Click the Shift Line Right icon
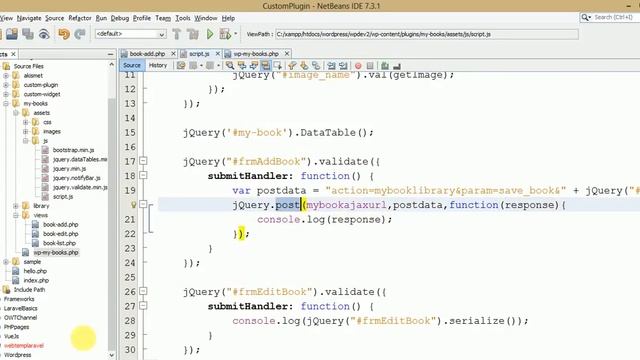 343,65
